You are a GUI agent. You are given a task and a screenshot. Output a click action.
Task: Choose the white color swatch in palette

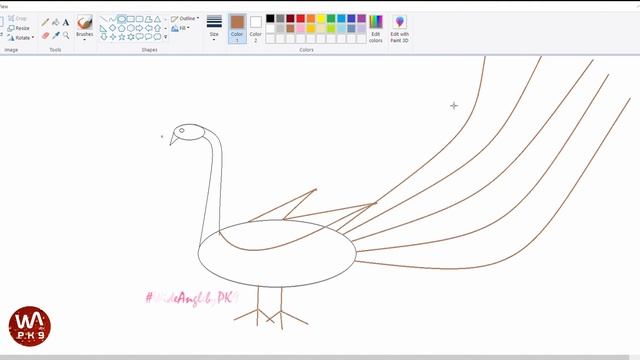tap(270, 29)
